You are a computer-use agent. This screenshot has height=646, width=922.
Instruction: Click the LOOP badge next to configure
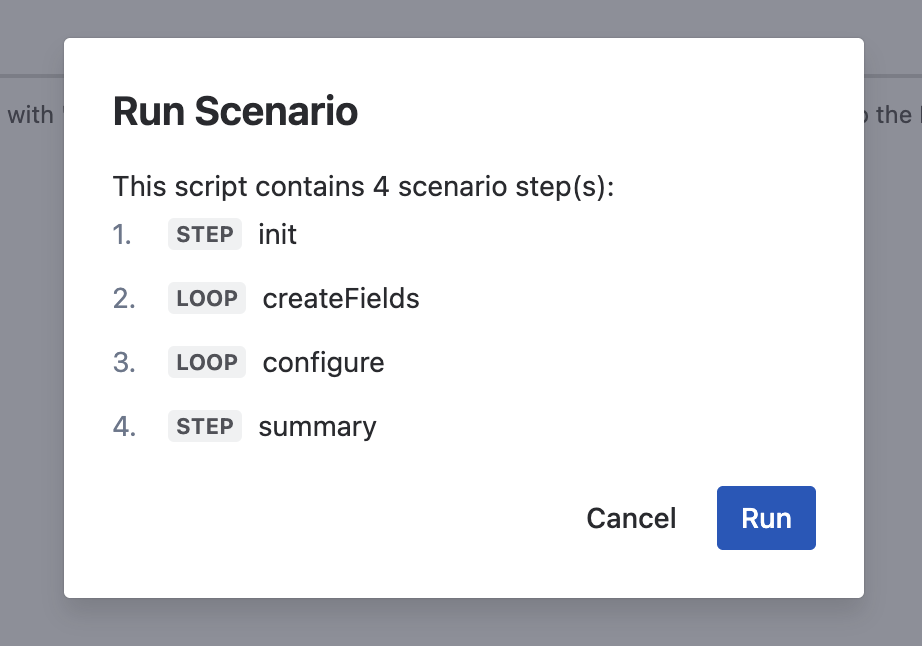(207, 362)
